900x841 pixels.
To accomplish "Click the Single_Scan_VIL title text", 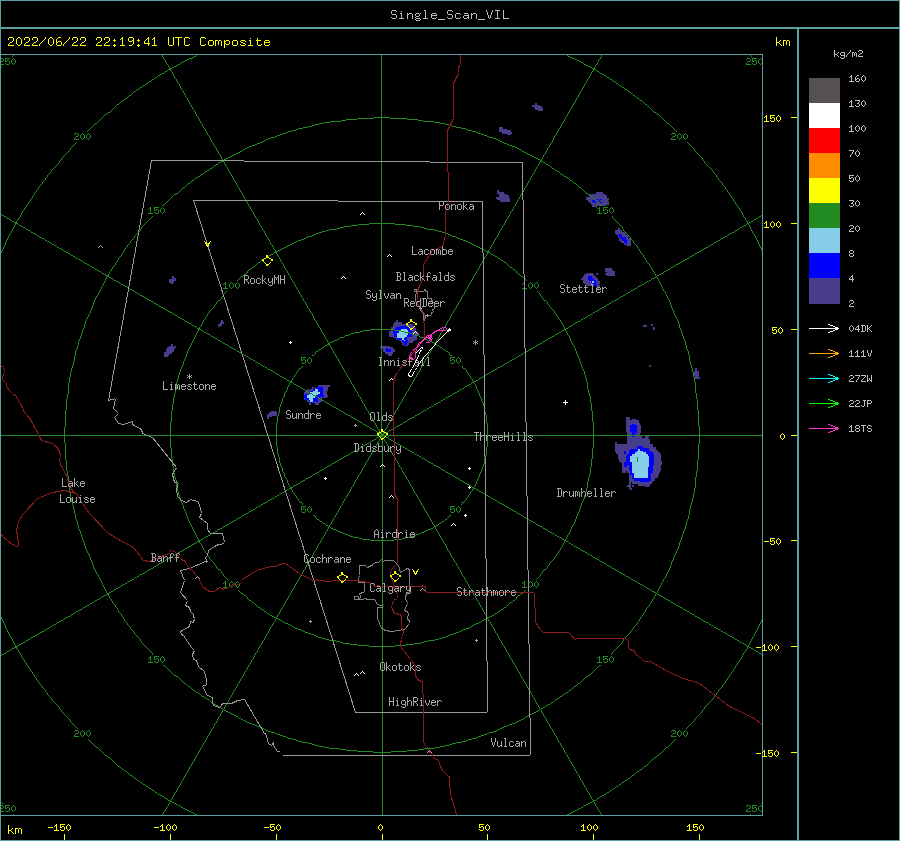I will (449, 15).
